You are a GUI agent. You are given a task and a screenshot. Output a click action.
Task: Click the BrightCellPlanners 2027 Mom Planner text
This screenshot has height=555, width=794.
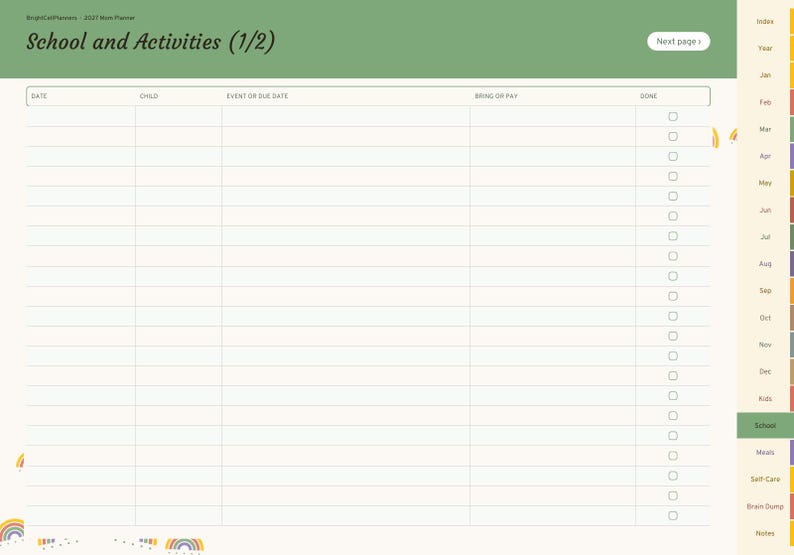tap(81, 18)
